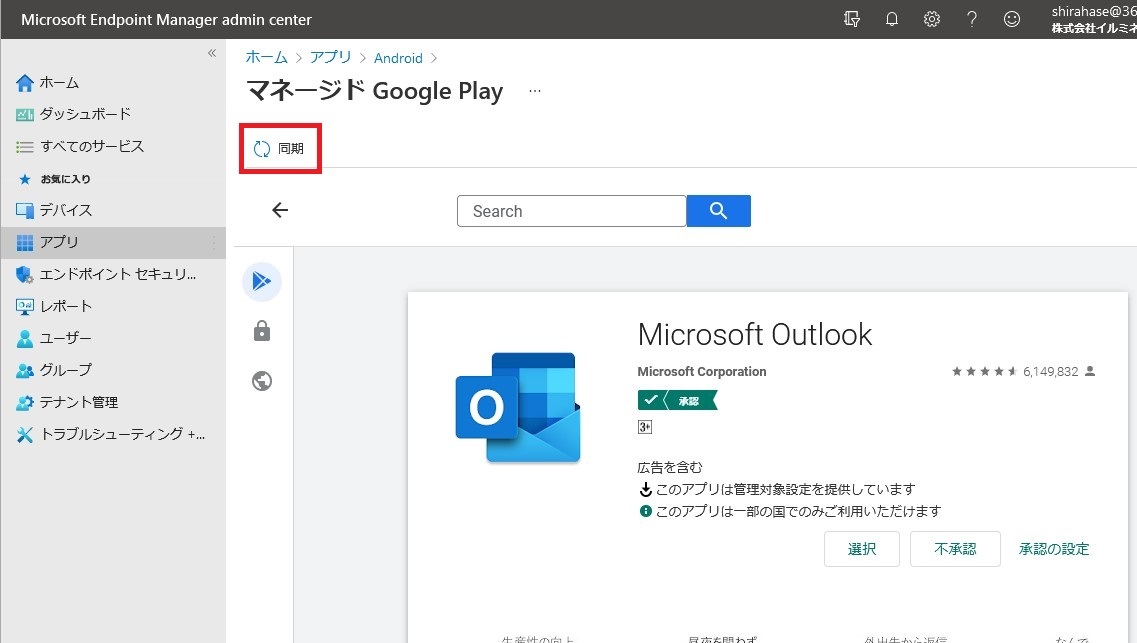Send feedback with the smiley icon
This screenshot has width=1137, height=643.
(x=1012, y=20)
